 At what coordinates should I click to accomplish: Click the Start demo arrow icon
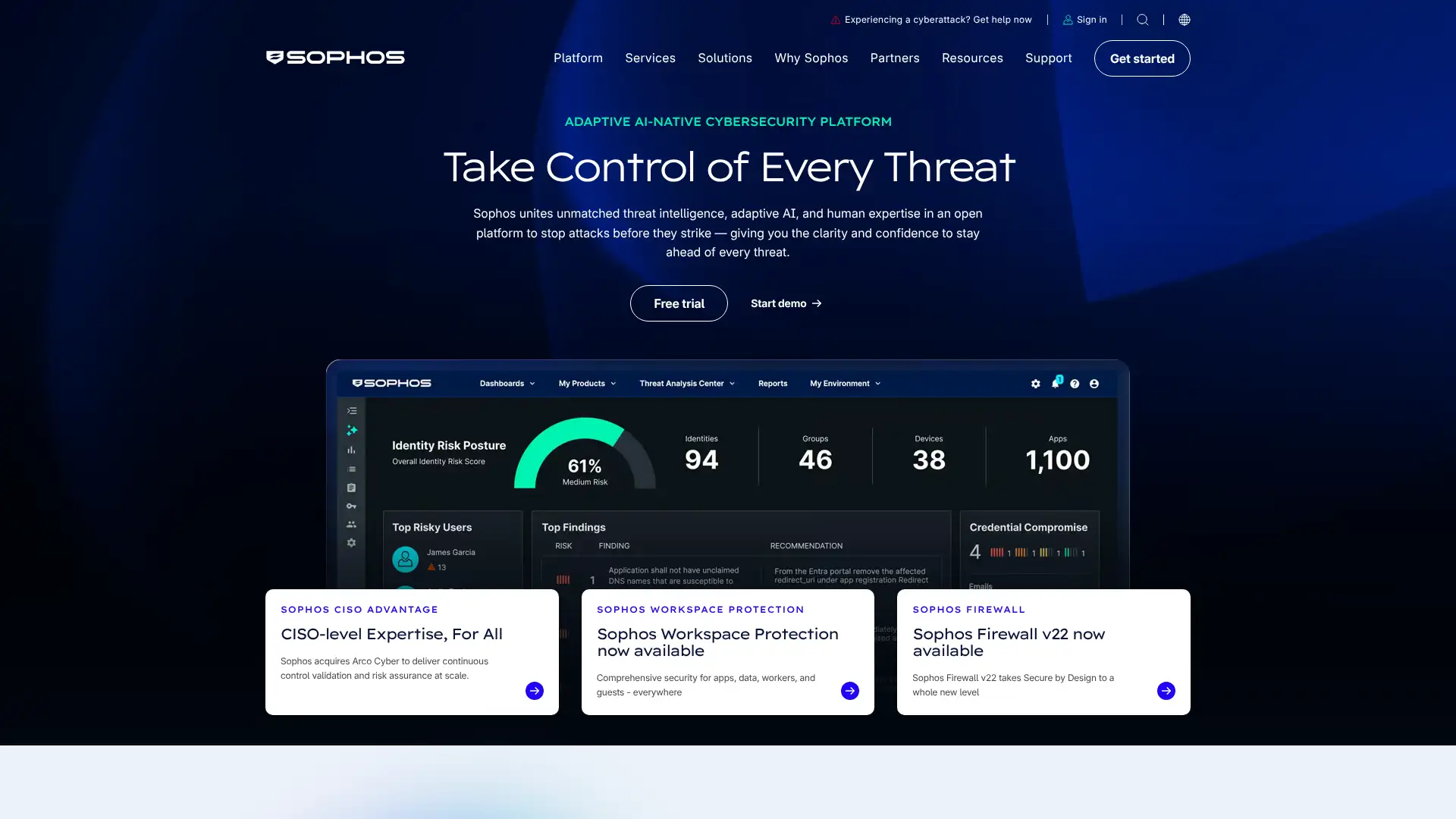(x=817, y=303)
